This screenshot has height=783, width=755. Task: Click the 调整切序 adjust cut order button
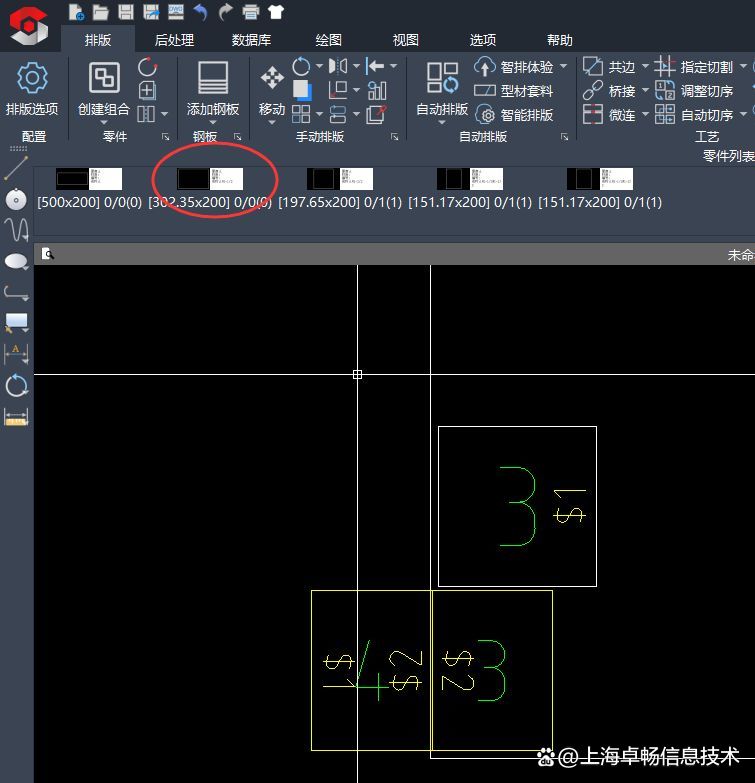694,91
